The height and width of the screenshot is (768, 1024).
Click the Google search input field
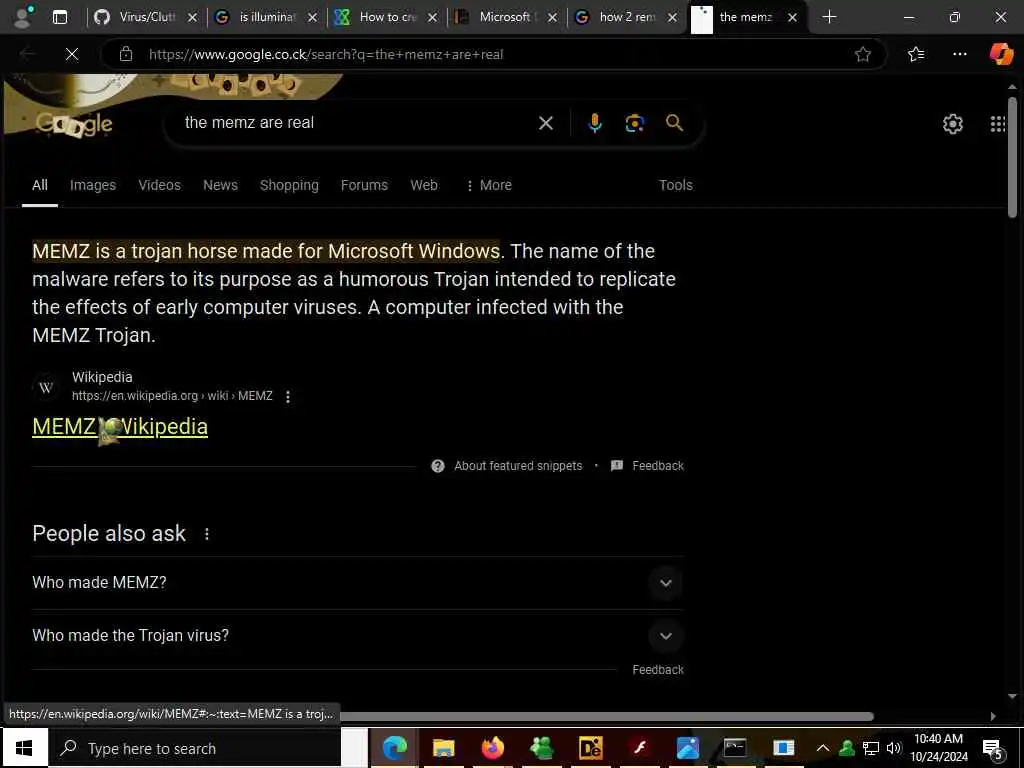pyautogui.click(x=356, y=123)
